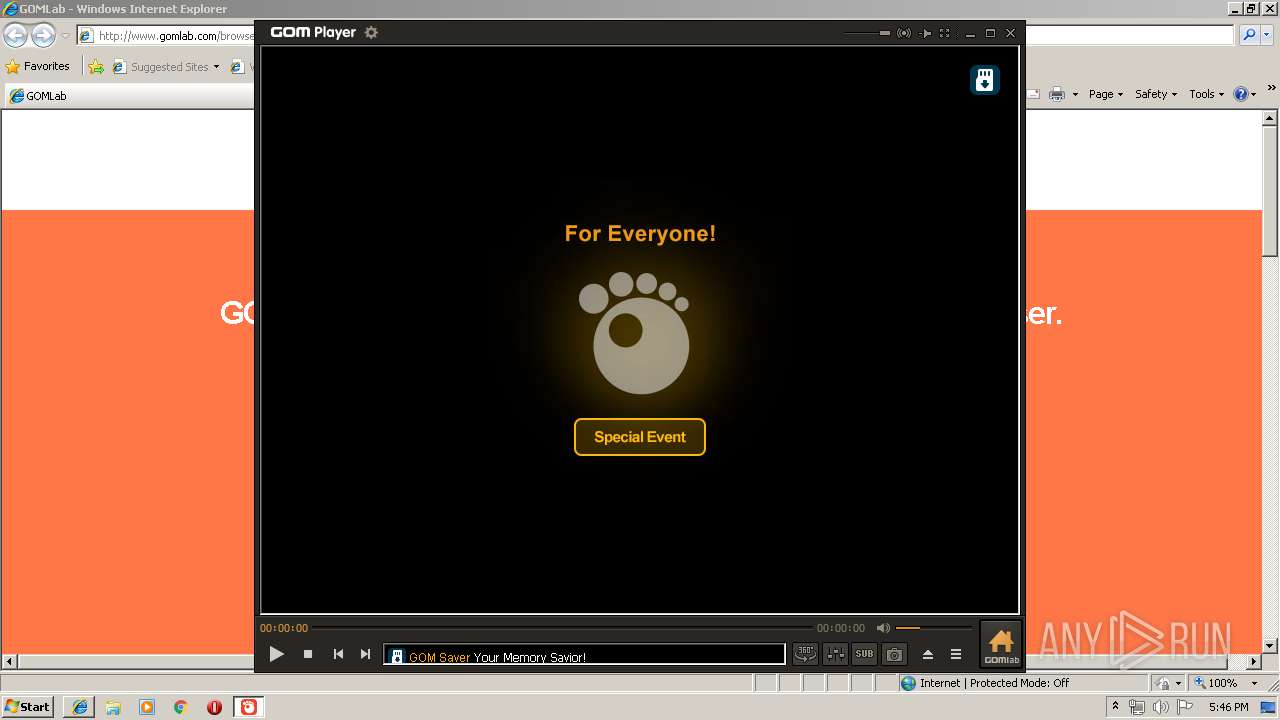The height and width of the screenshot is (720, 1280).
Task: Toggle the surround broadcast icon in title bar
Action: [904, 33]
